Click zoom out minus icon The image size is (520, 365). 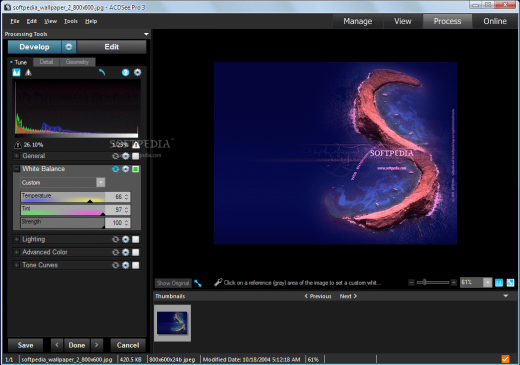(x=411, y=283)
